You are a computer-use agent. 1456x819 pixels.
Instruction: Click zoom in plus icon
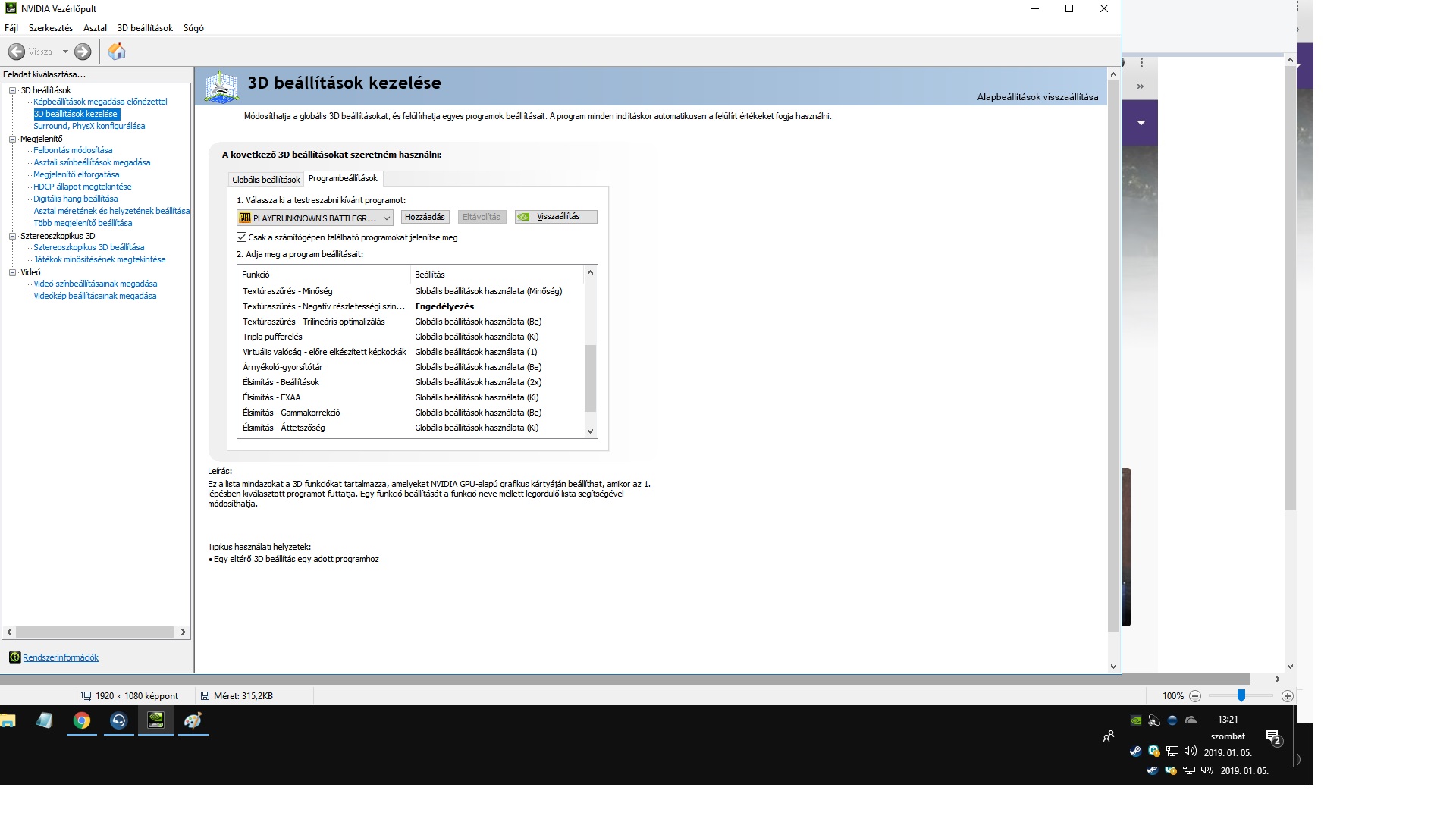(x=1287, y=696)
